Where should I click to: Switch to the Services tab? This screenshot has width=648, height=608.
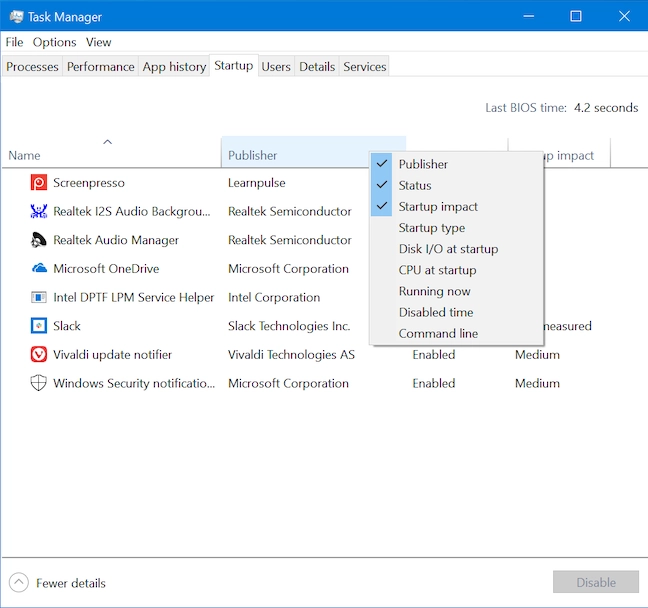(364, 67)
